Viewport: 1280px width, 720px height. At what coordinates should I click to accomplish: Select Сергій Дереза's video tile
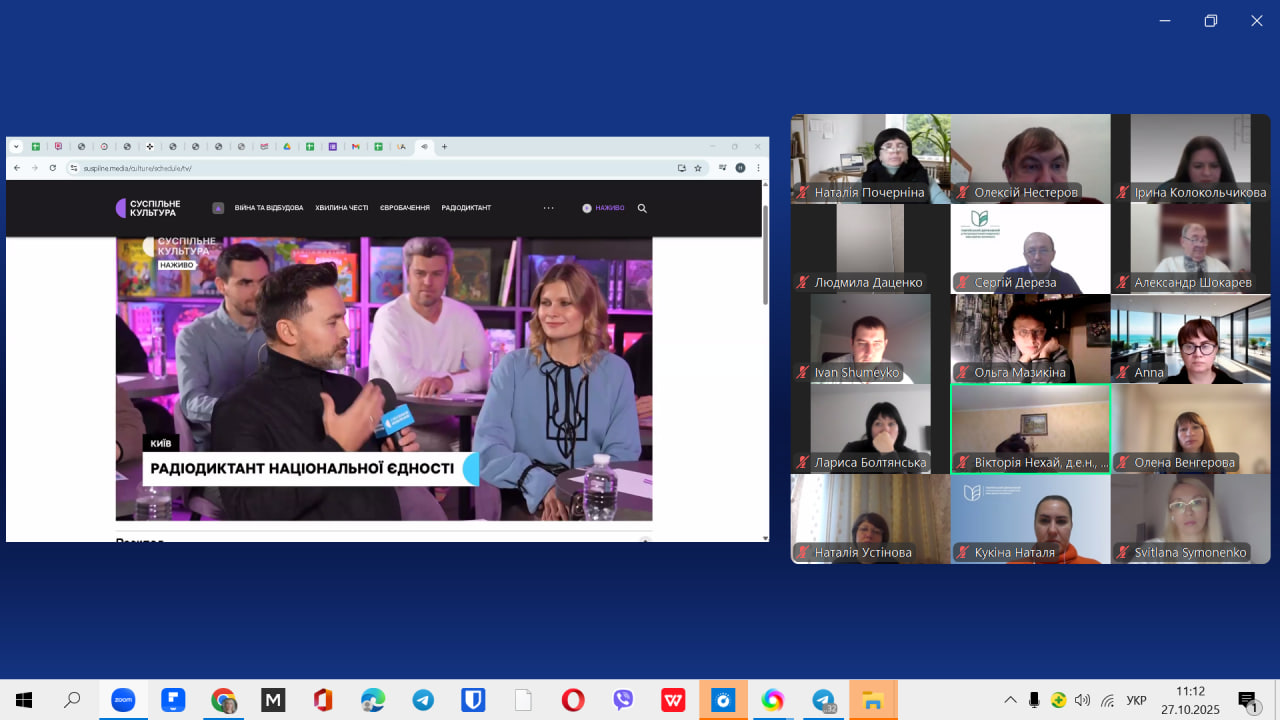click(1030, 248)
